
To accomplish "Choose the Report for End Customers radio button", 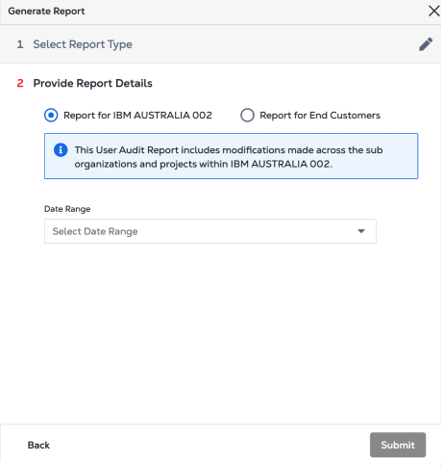I will click(247, 115).
